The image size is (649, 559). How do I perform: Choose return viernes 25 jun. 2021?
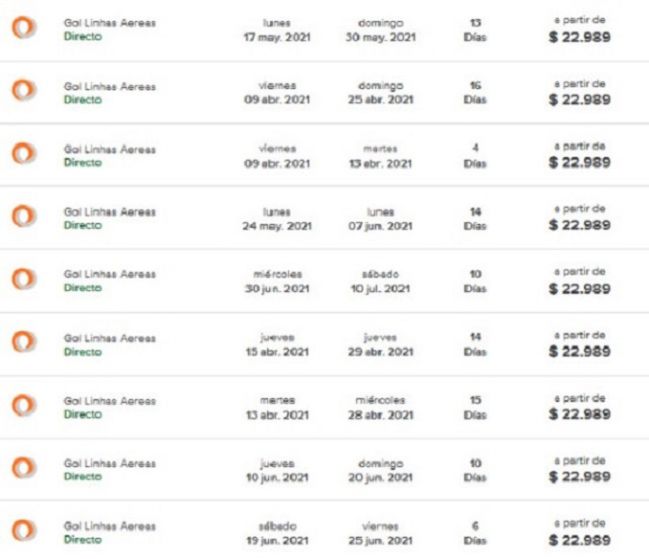tap(380, 533)
